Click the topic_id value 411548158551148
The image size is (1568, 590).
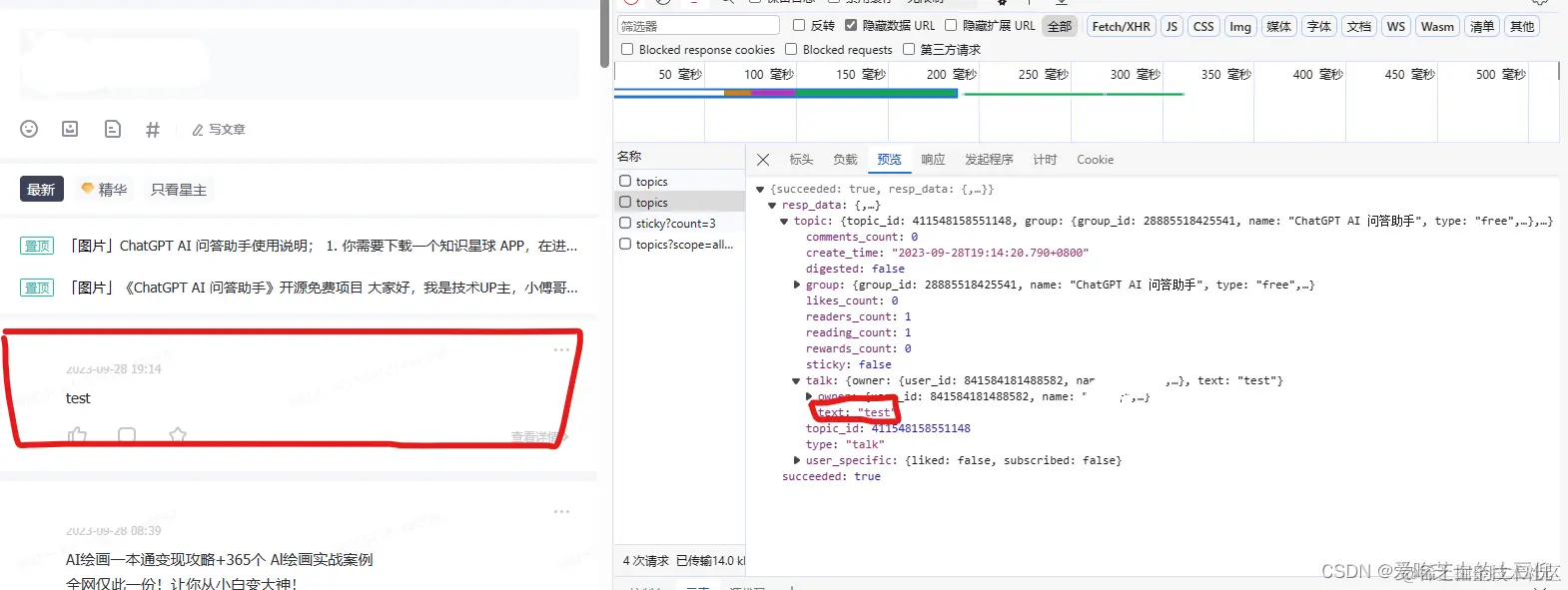tap(921, 428)
